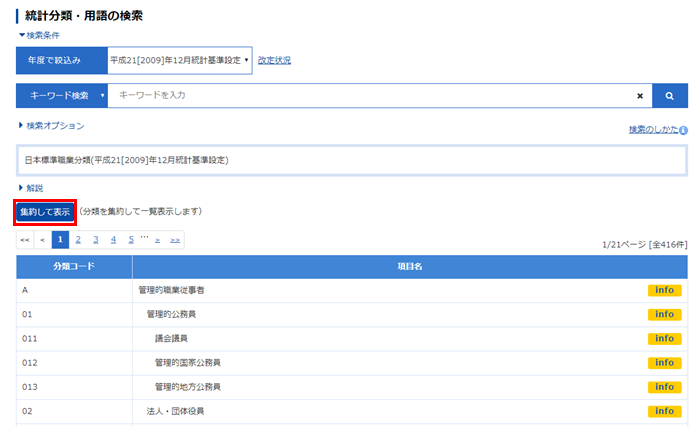Click classification code 013 cell
Image resolution: width=697 pixels, height=427 pixels.
click(x=74, y=387)
